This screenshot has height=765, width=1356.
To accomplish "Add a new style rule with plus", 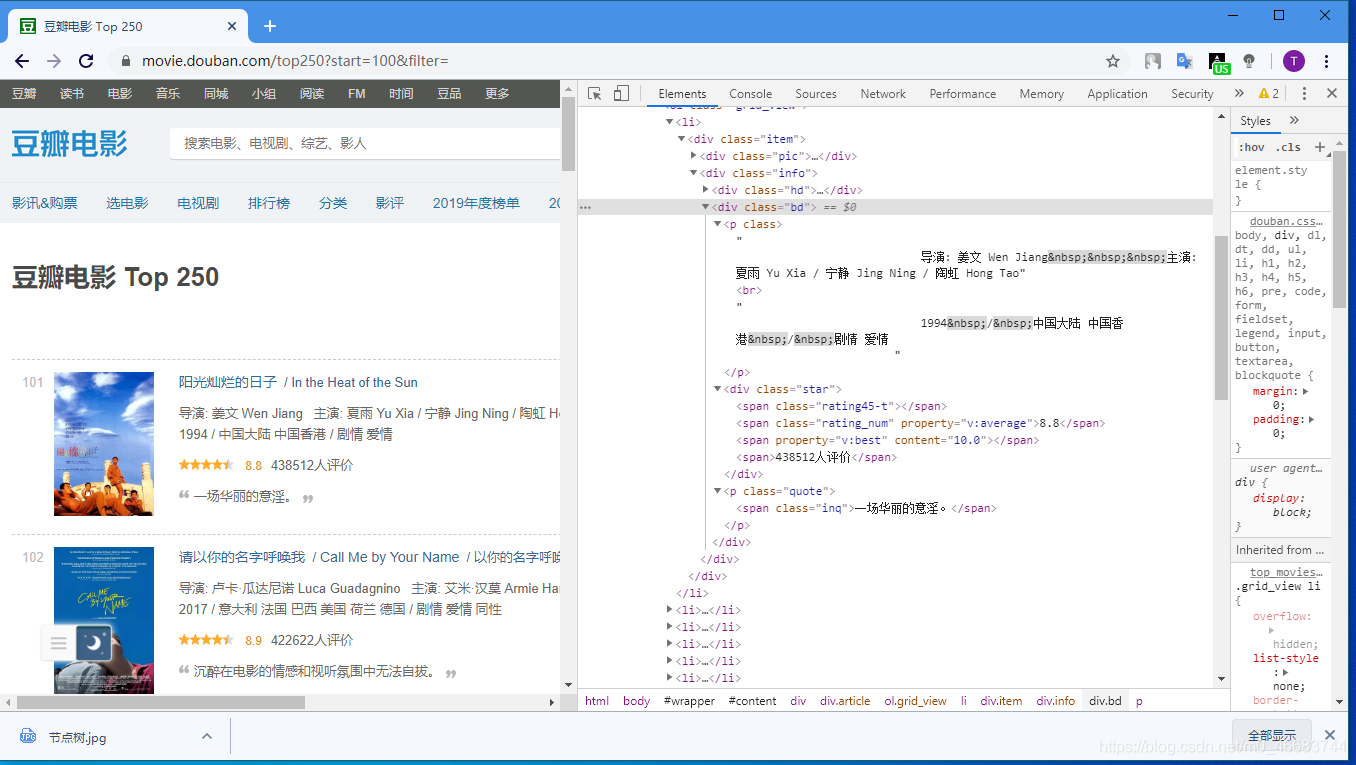I will pos(1319,147).
